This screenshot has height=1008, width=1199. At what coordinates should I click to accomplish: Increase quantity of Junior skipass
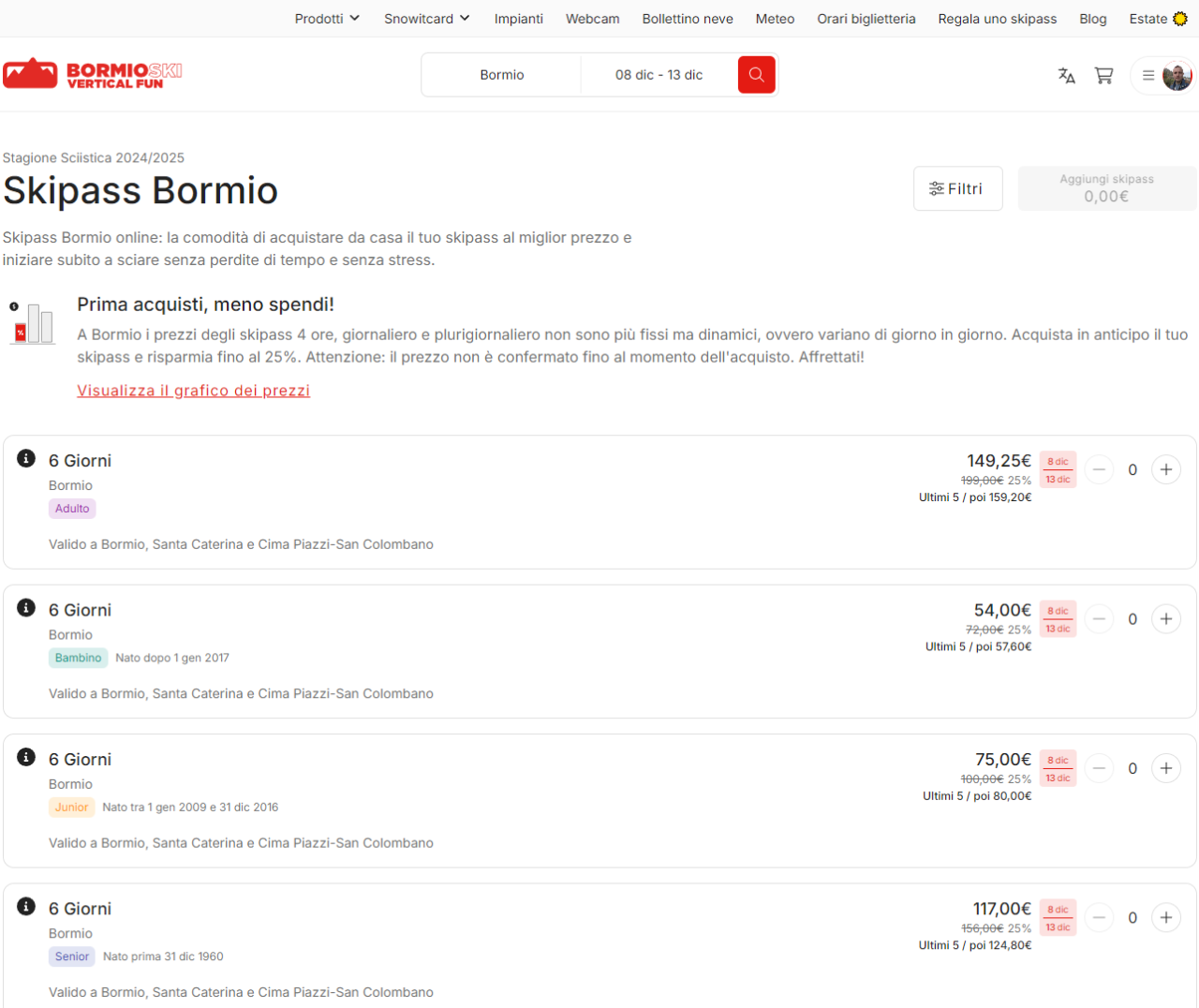pyautogui.click(x=1166, y=768)
